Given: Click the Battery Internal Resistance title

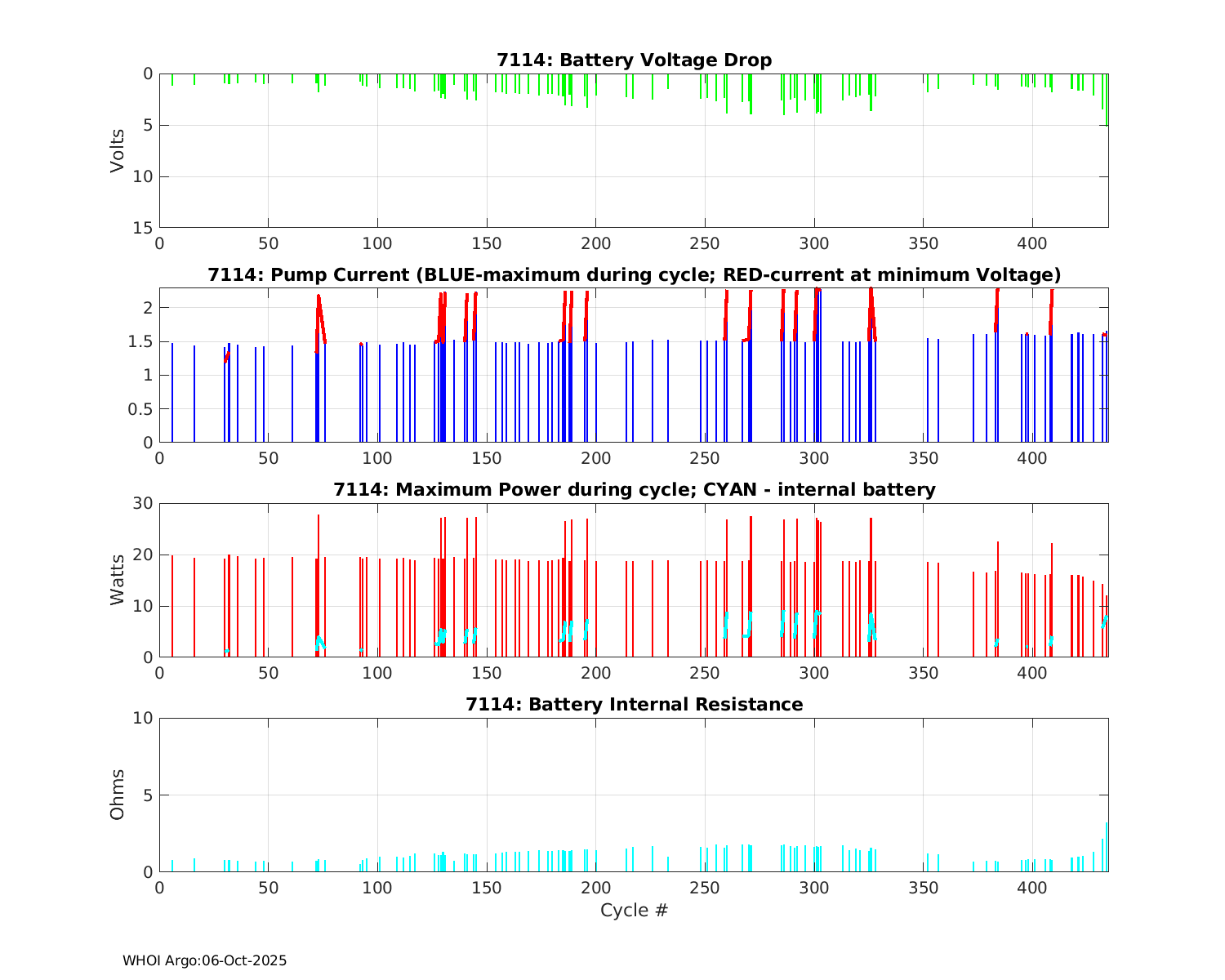Looking at the screenshot, I should click(x=634, y=705).
